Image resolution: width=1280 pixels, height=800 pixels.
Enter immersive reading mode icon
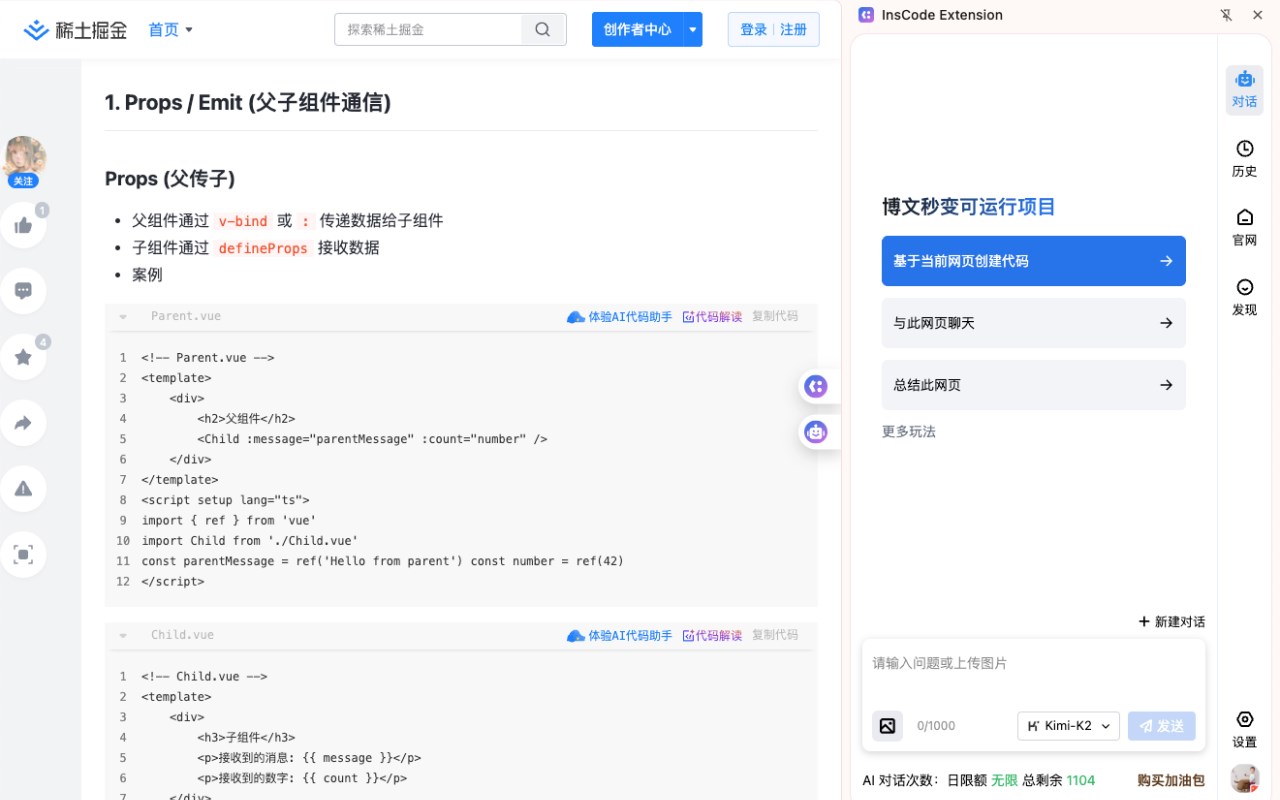pyautogui.click(x=23, y=554)
